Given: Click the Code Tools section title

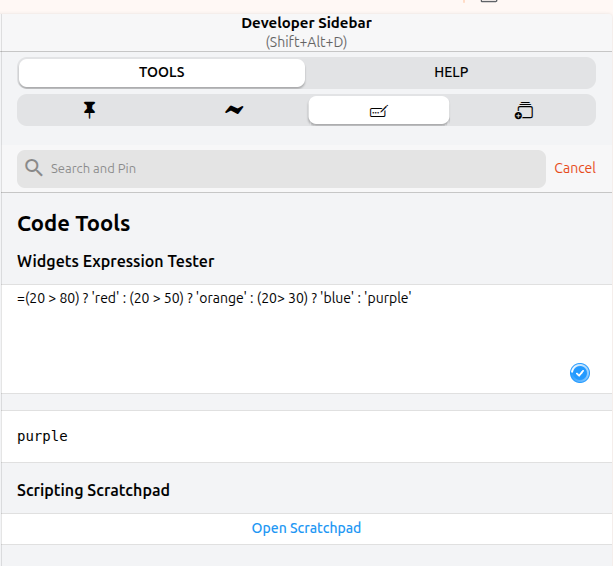Looking at the screenshot, I should pos(74,224).
